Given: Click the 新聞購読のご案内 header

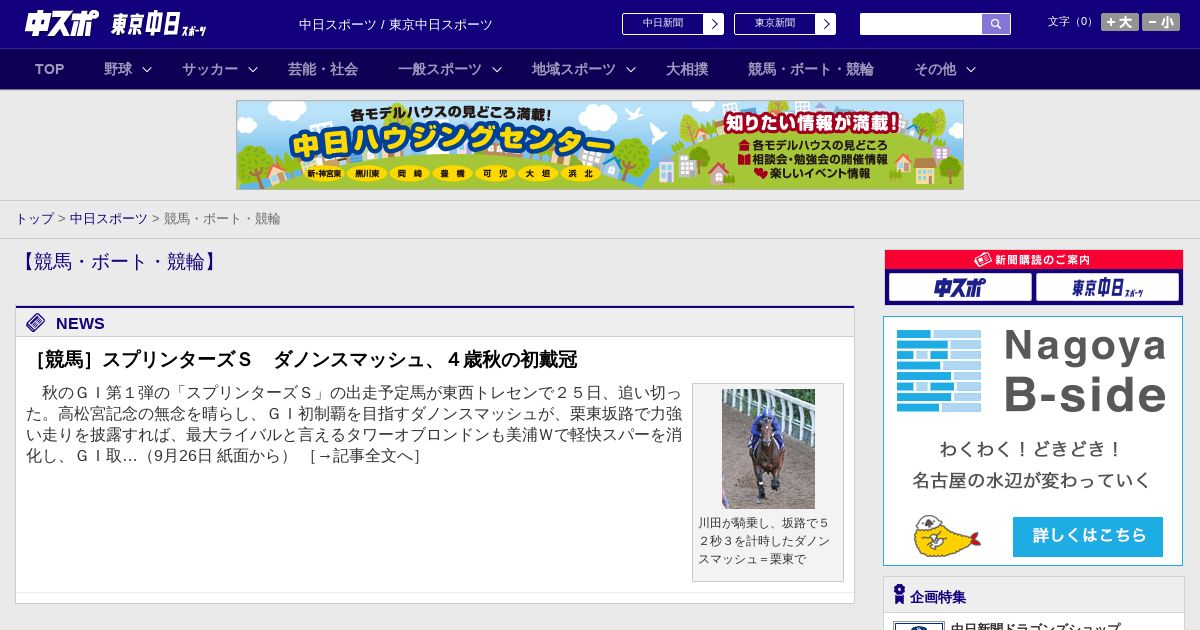Looking at the screenshot, I should coord(1034,259).
